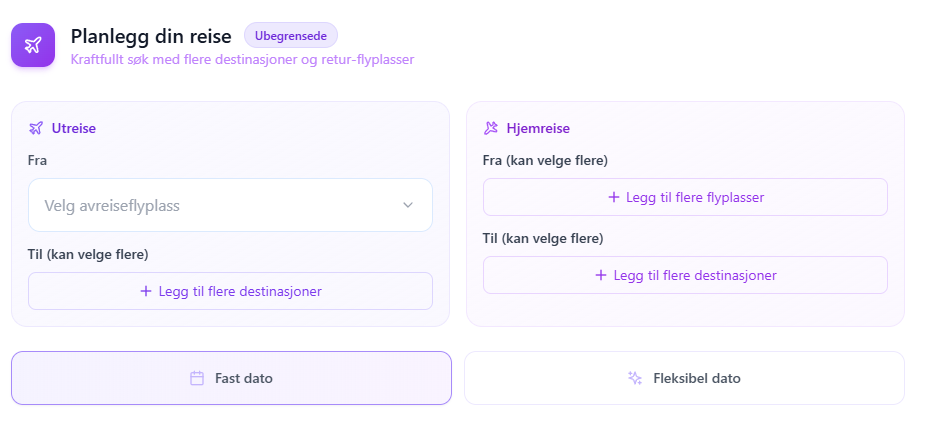Click the Kraftfullt søk subtitle text
The height and width of the screenshot is (427, 930).
242,59
